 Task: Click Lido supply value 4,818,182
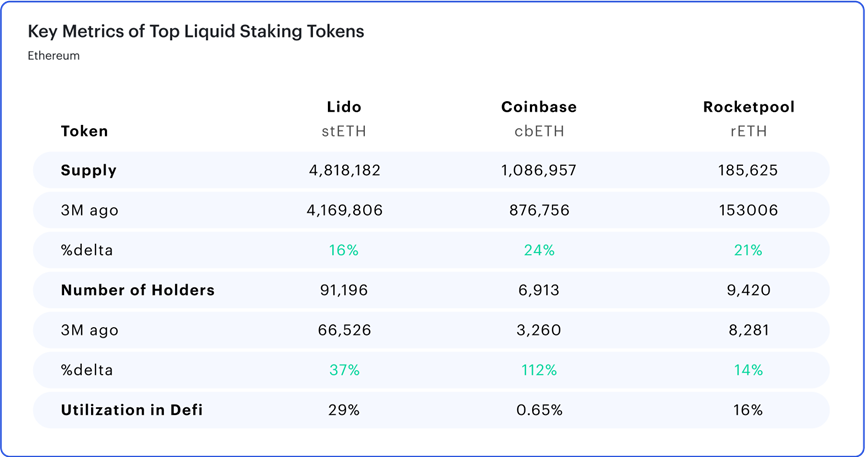point(345,170)
